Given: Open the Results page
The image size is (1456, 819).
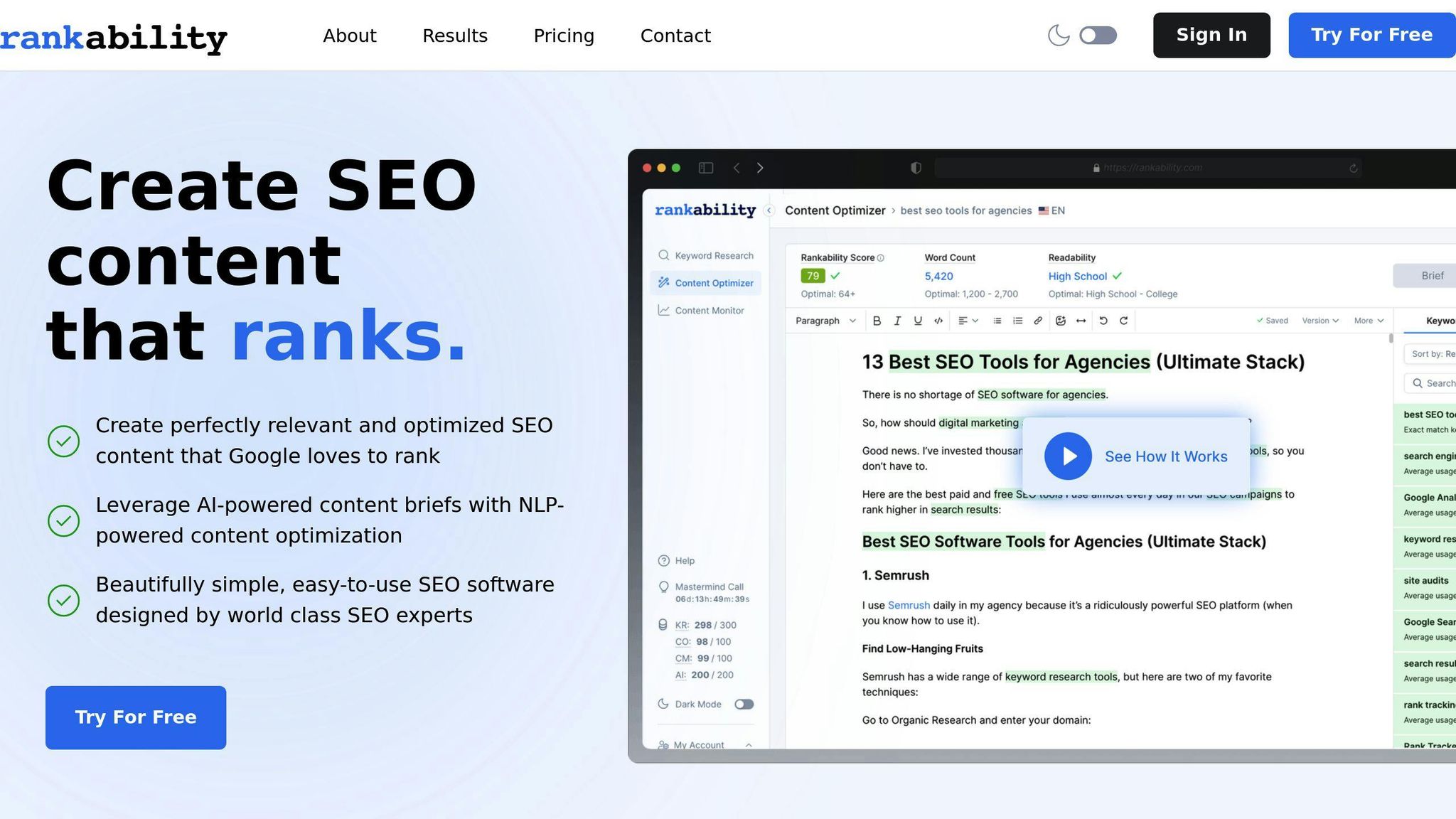Looking at the screenshot, I should [x=455, y=36].
